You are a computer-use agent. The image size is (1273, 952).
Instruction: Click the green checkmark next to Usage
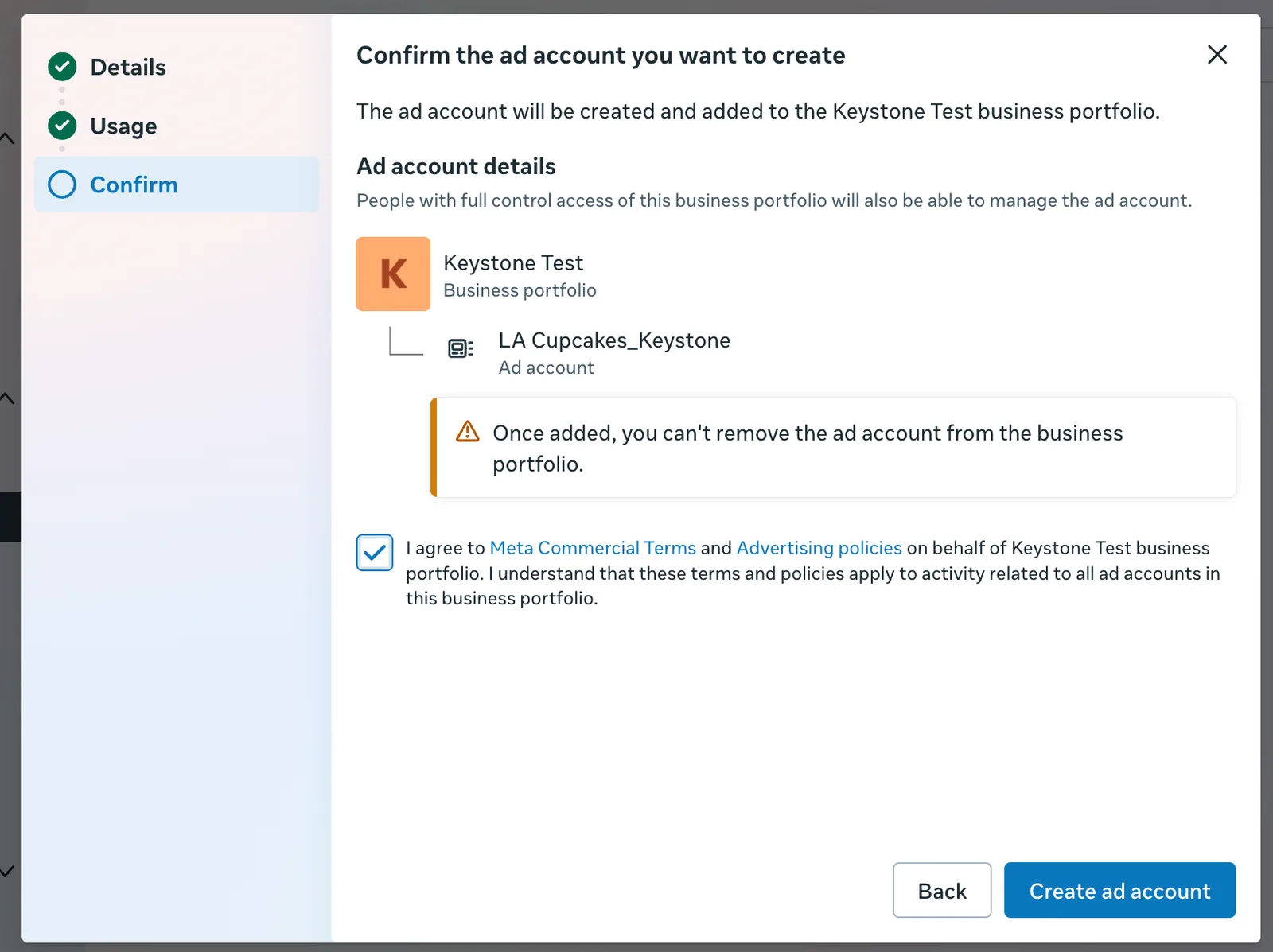[x=62, y=126]
